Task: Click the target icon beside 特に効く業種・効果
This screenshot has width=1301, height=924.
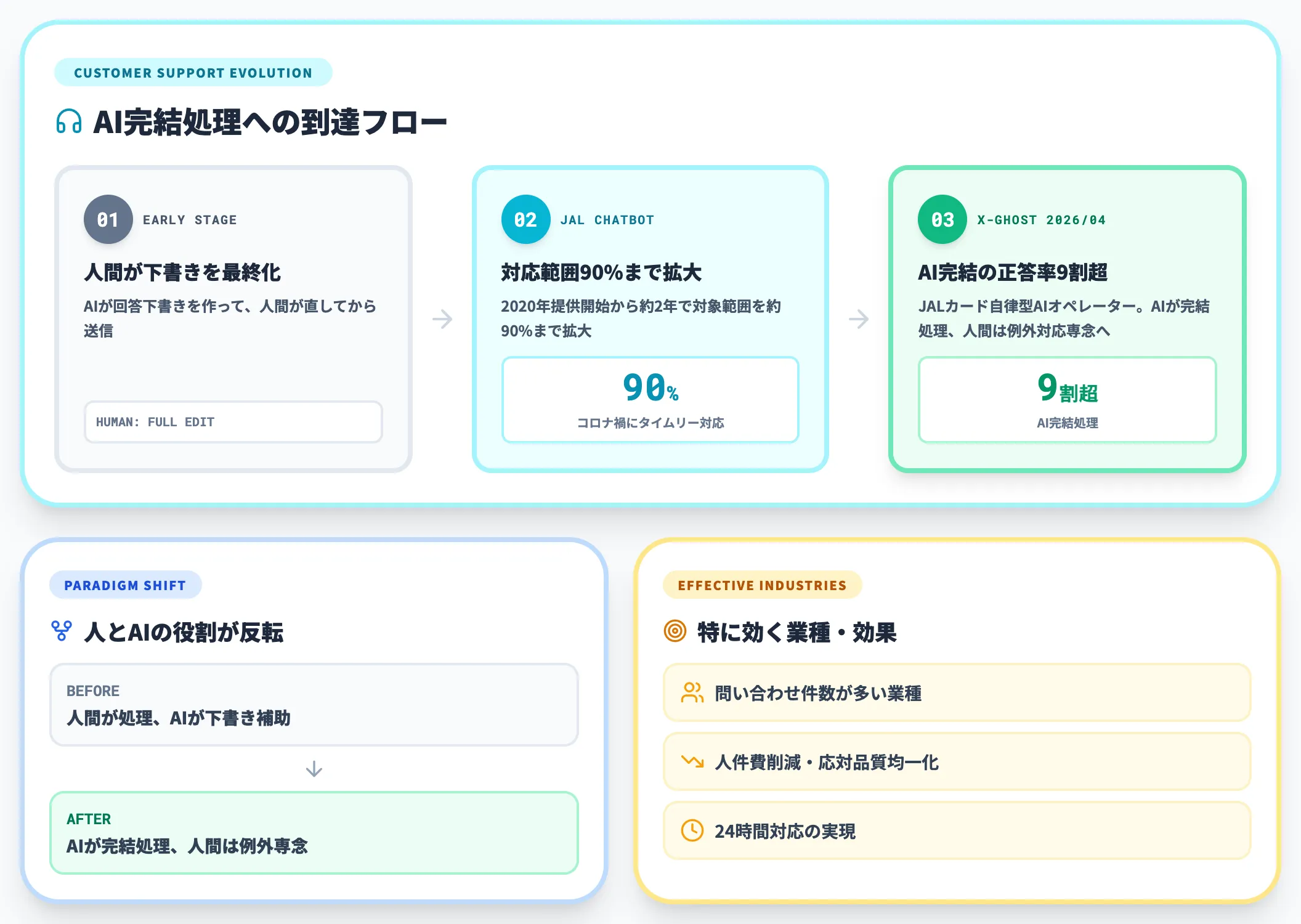Action: pos(675,631)
